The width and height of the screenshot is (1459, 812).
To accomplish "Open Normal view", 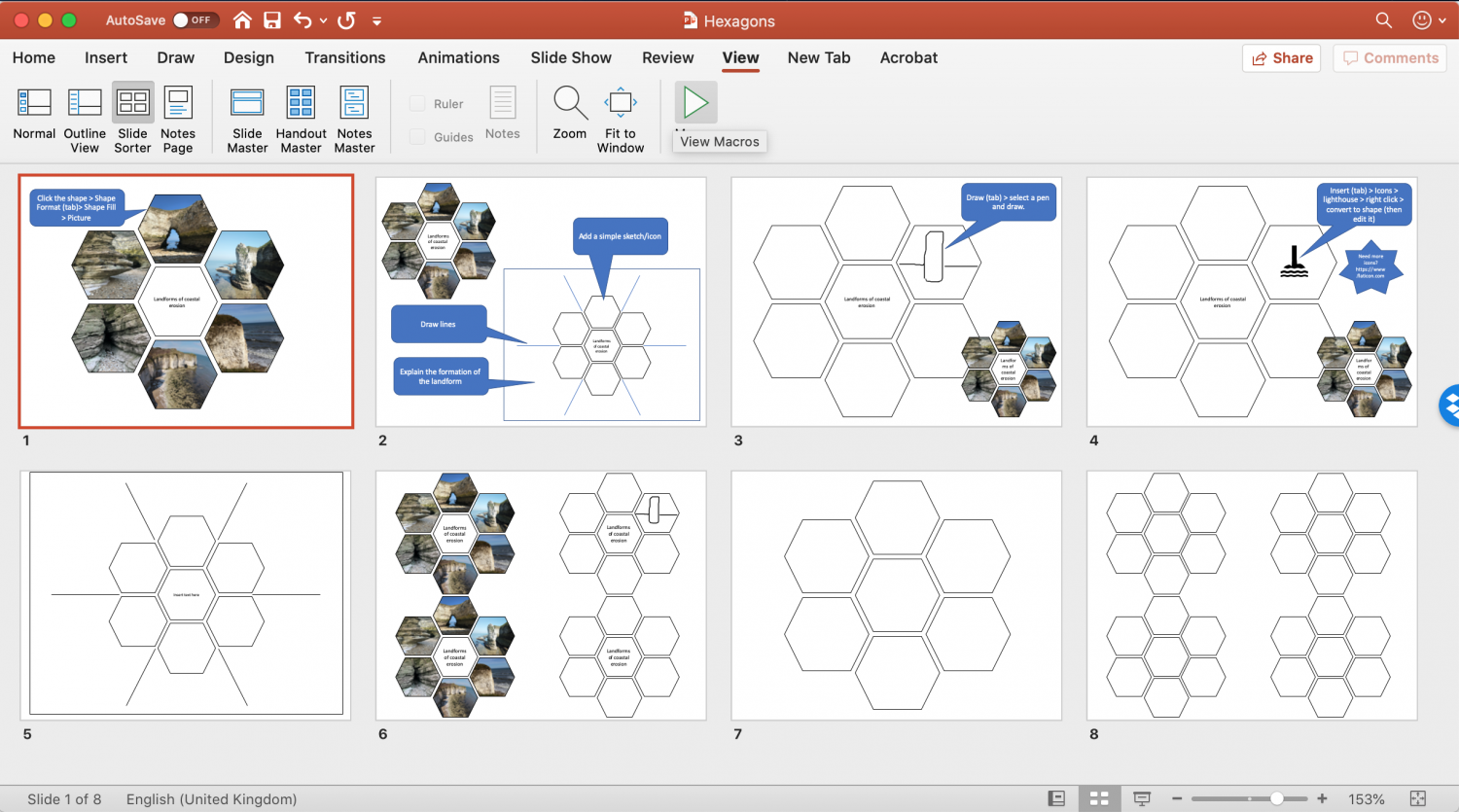I will click(34, 117).
